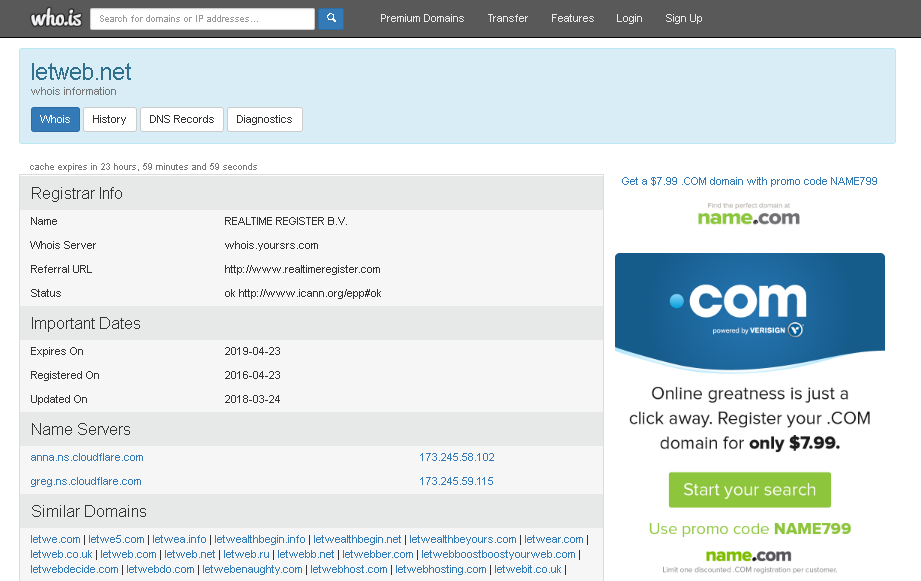The image size is (921, 581).
Task: Open letweb.net link in Similar Domains
Action: click(x=190, y=555)
